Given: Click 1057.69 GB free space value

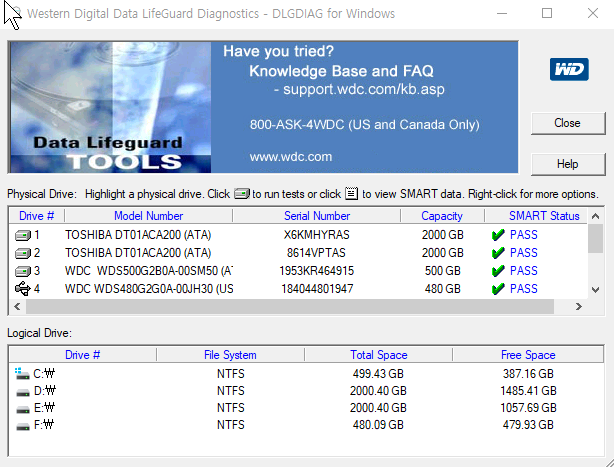Looking at the screenshot, I should tap(528, 408).
